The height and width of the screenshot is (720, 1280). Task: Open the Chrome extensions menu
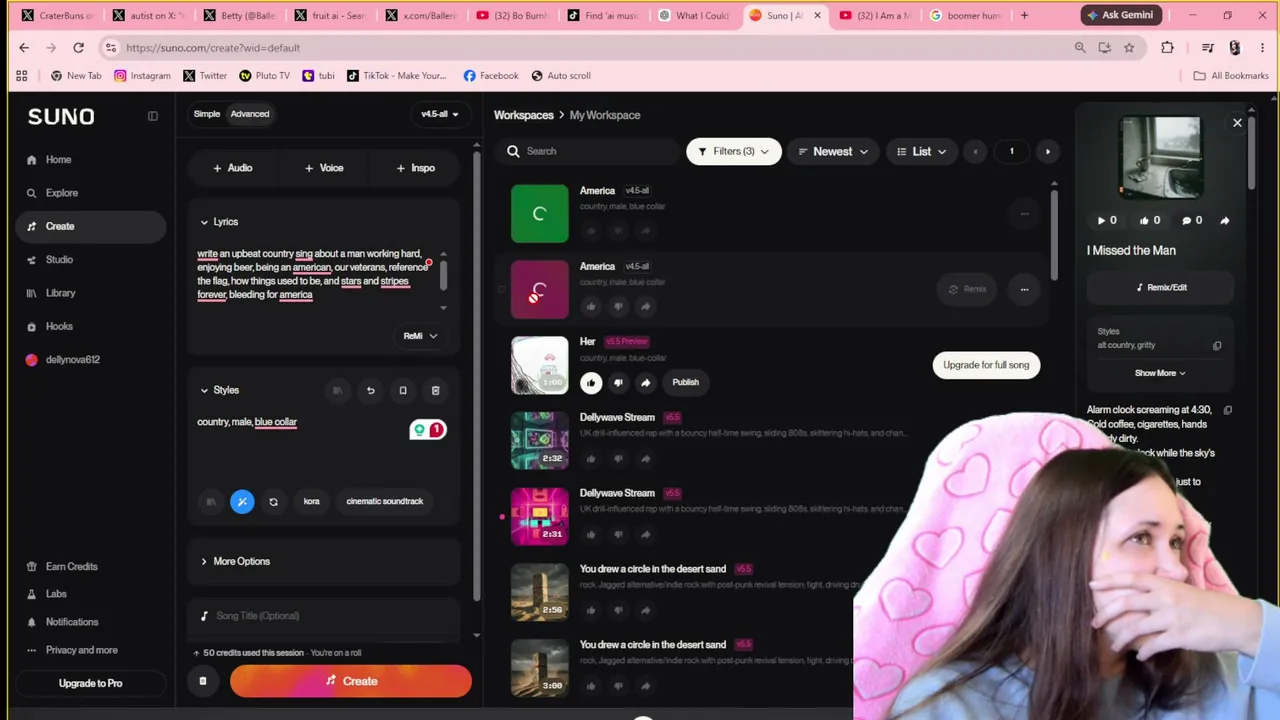pos(1167,48)
